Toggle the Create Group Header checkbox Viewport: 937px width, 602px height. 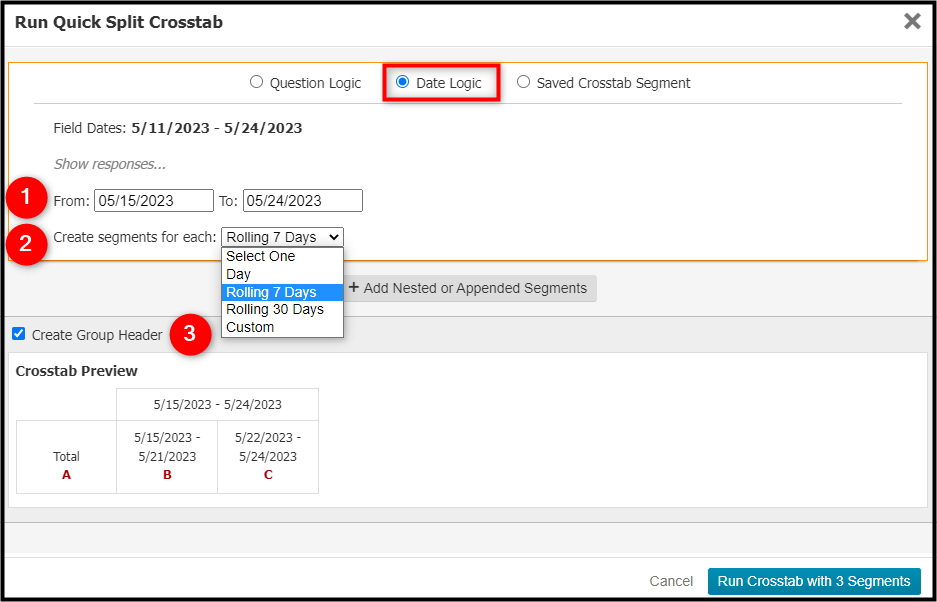coord(19,334)
